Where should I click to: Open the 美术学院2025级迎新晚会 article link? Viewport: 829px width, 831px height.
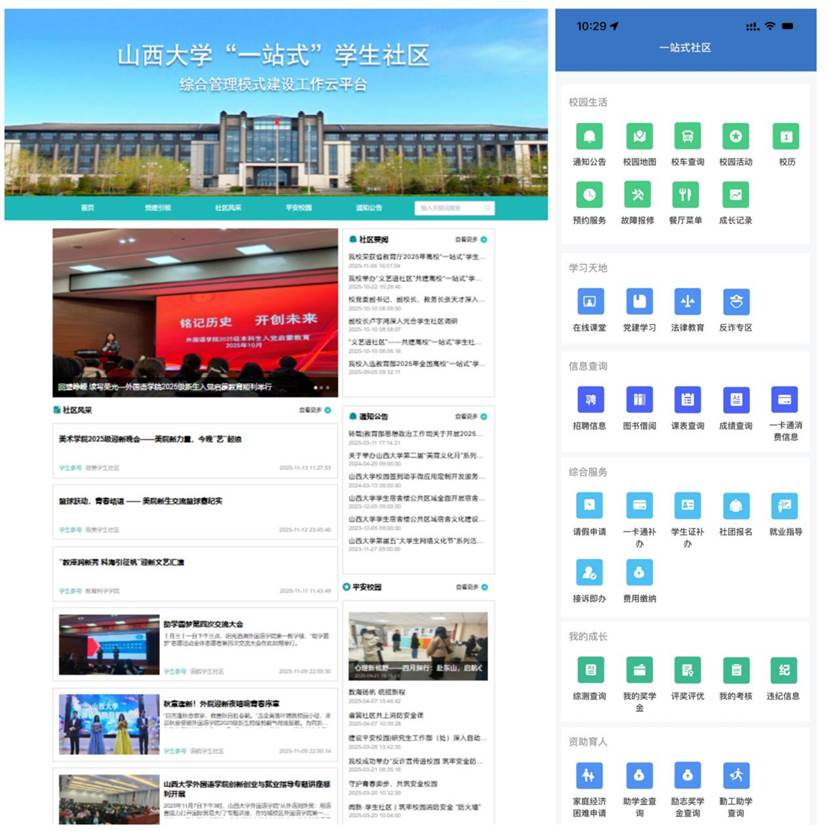point(150,439)
